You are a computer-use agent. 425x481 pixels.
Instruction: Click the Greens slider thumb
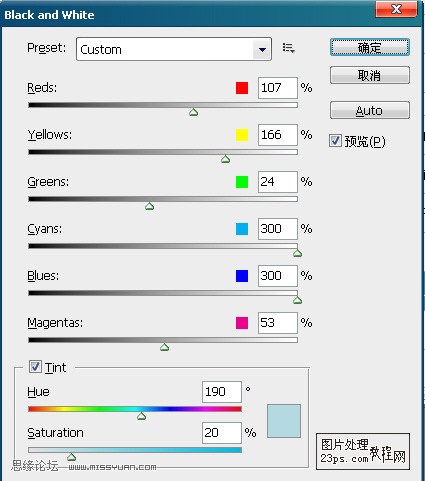pyautogui.click(x=149, y=206)
